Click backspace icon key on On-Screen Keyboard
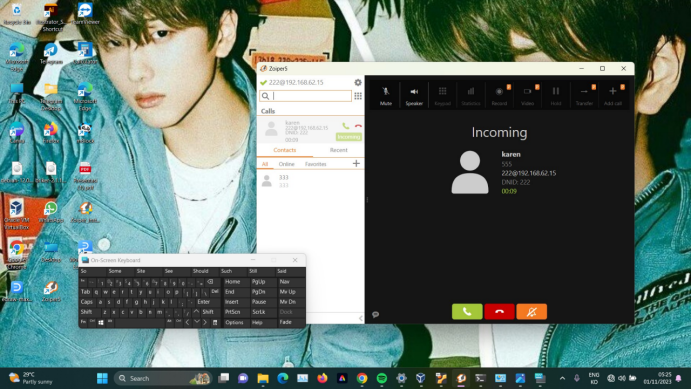692x389 pixels. tap(211, 282)
